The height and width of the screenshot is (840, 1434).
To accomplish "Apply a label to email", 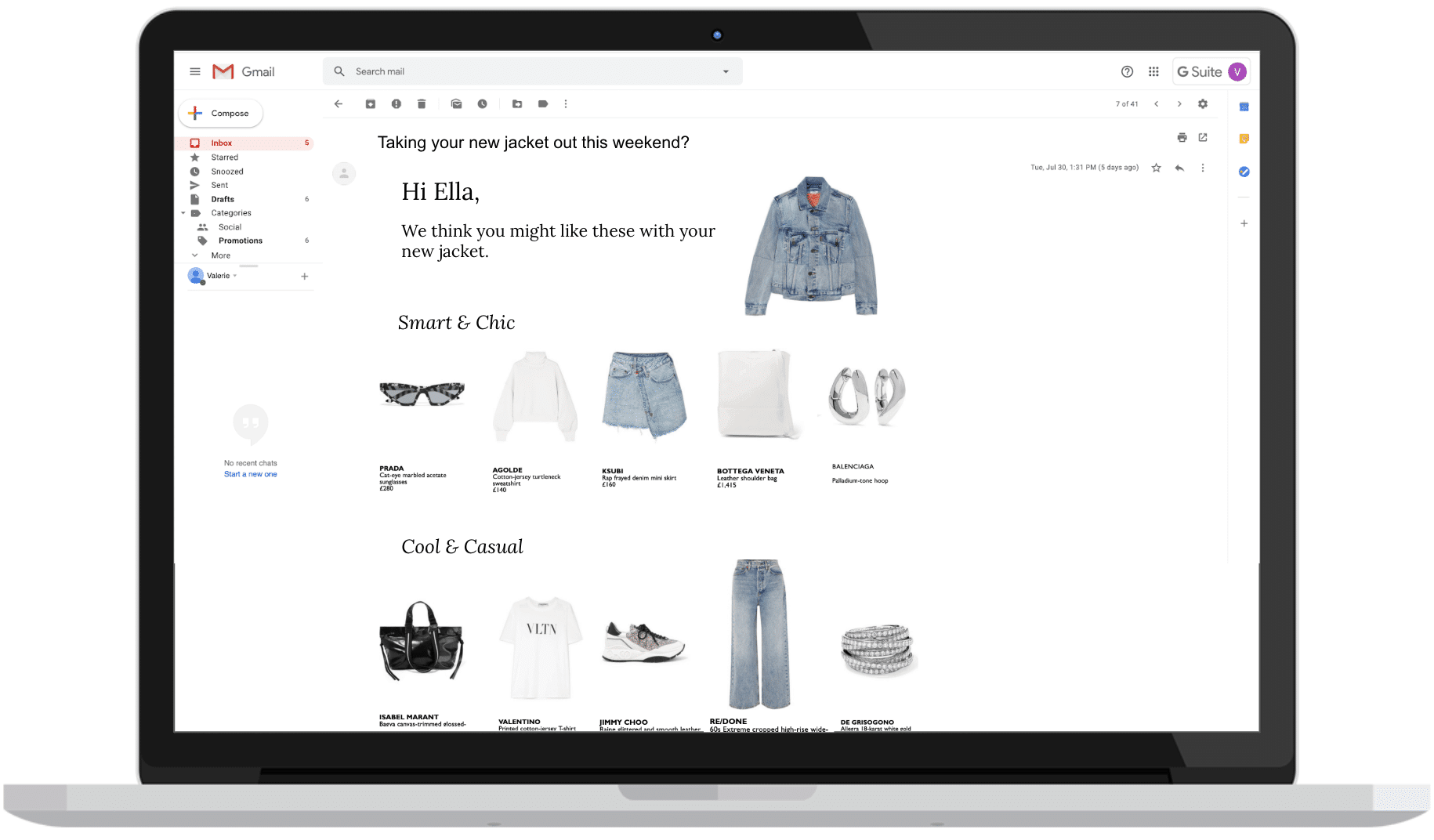I will [543, 103].
